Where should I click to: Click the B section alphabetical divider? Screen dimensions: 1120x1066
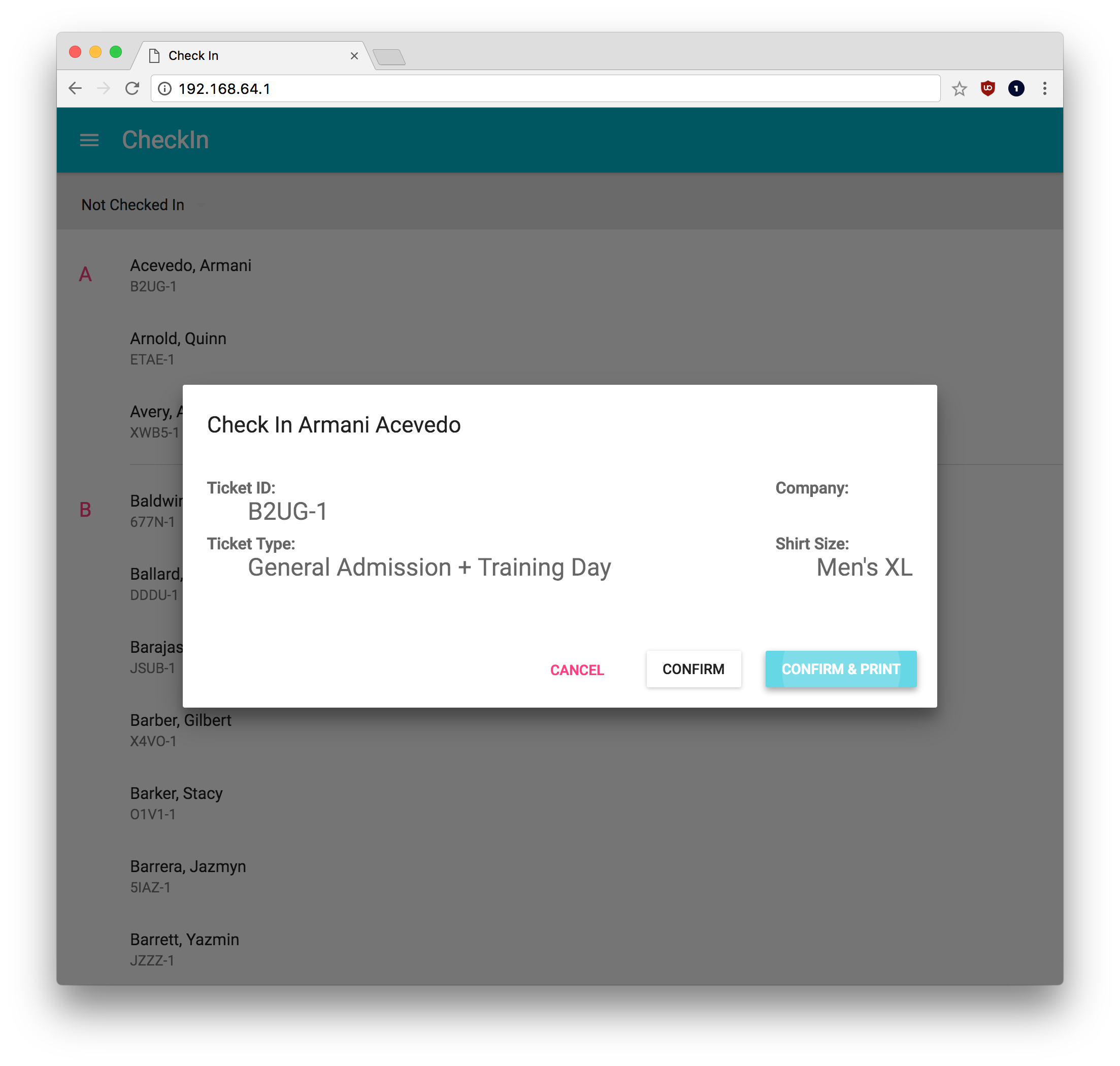click(x=86, y=510)
